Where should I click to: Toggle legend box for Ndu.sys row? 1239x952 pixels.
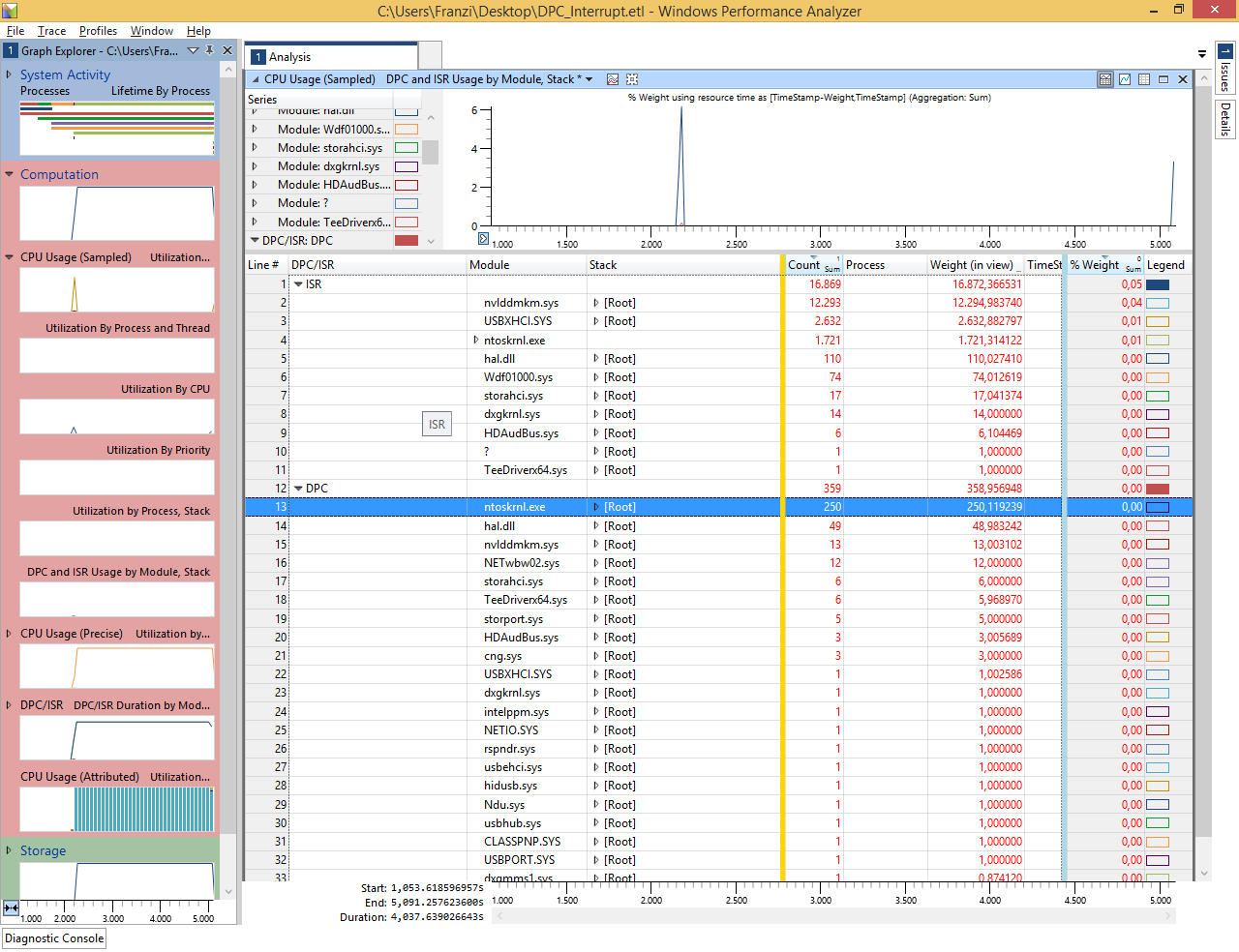[1158, 805]
